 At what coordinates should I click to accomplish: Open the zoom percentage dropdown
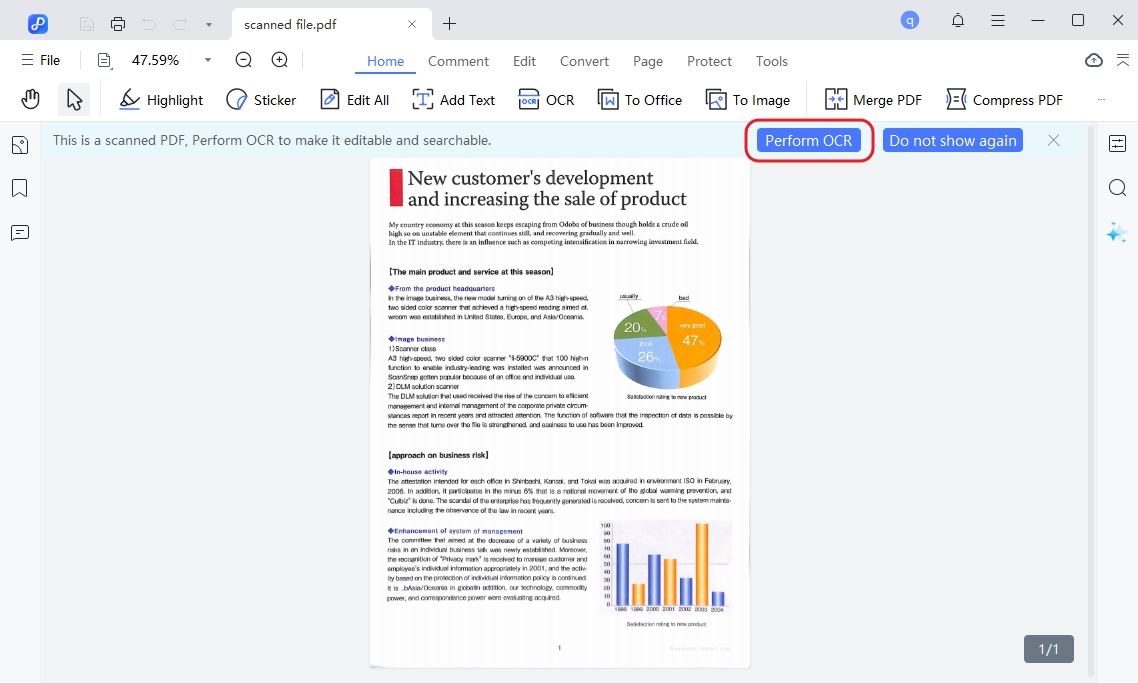[x=206, y=59]
